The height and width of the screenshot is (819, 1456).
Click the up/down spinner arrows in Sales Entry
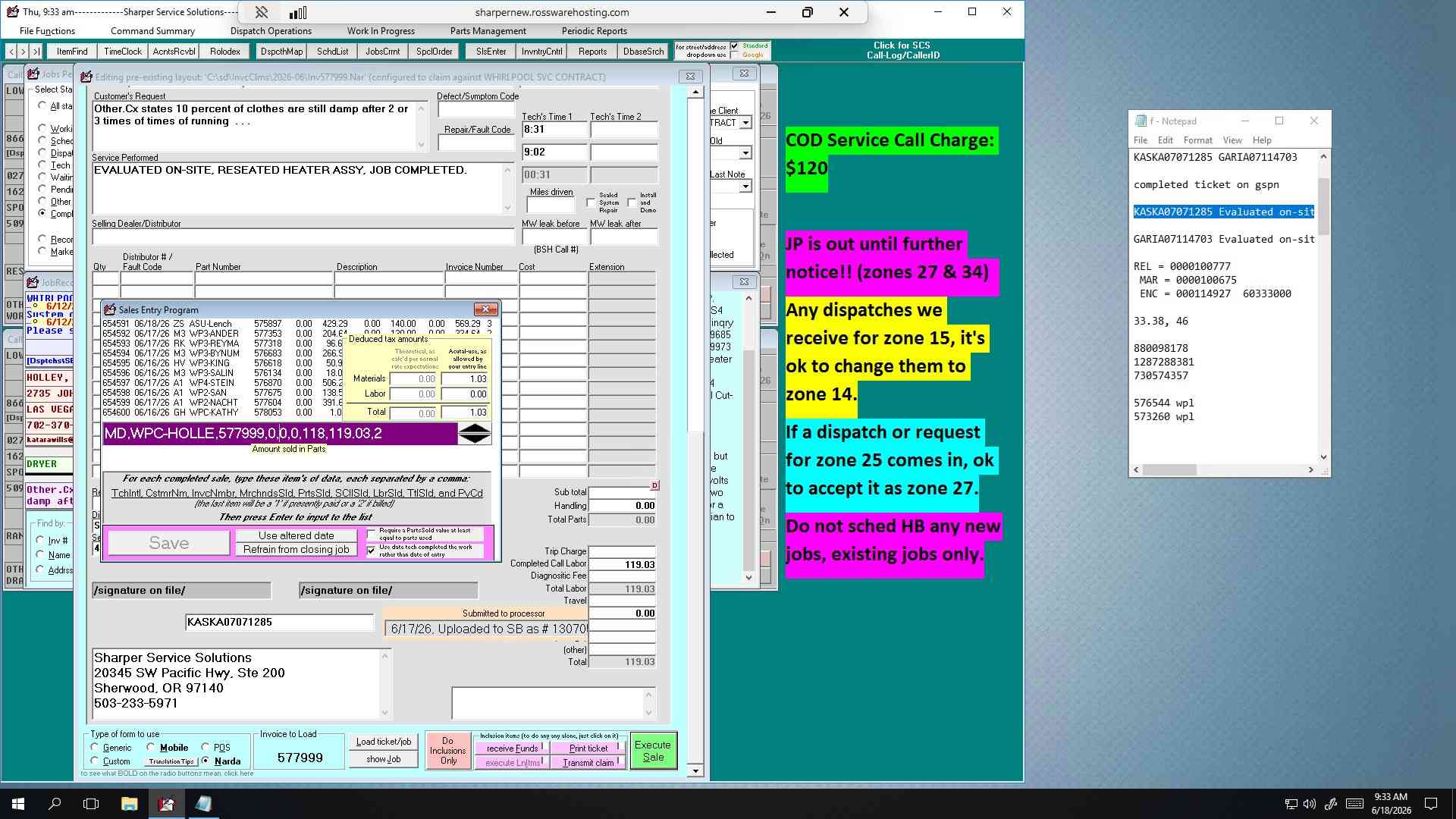pyautogui.click(x=475, y=434)
